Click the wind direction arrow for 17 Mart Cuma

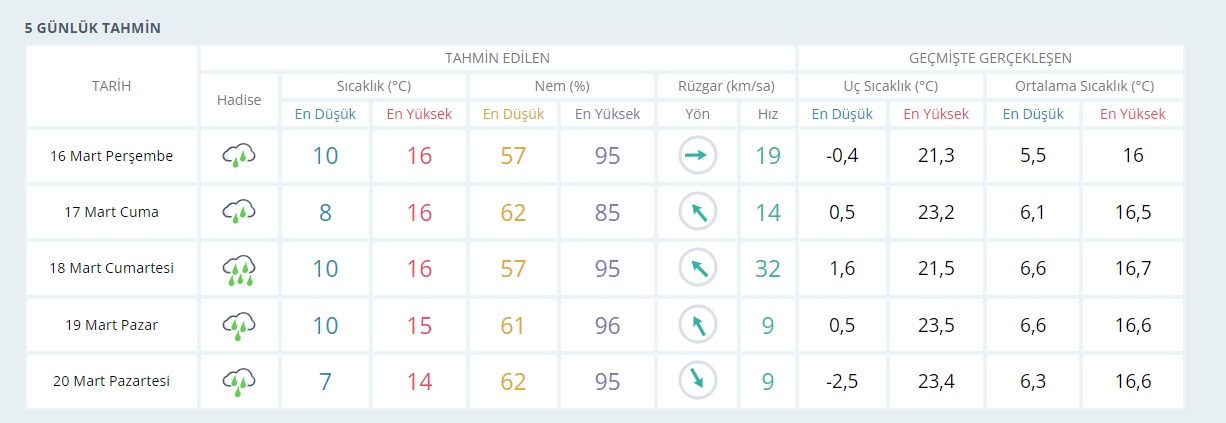click(x=697, y=212)
